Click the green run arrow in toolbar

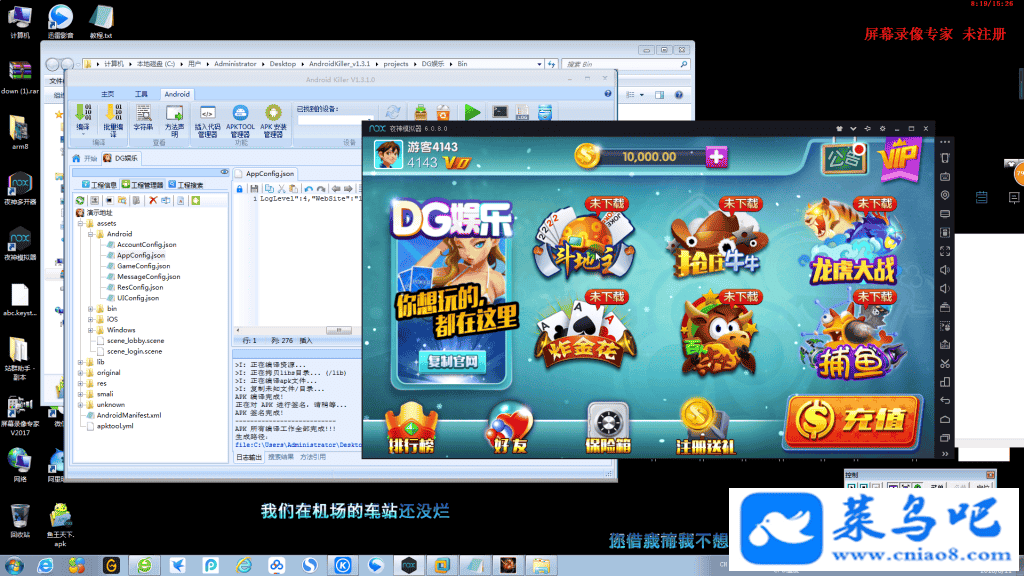472,113
